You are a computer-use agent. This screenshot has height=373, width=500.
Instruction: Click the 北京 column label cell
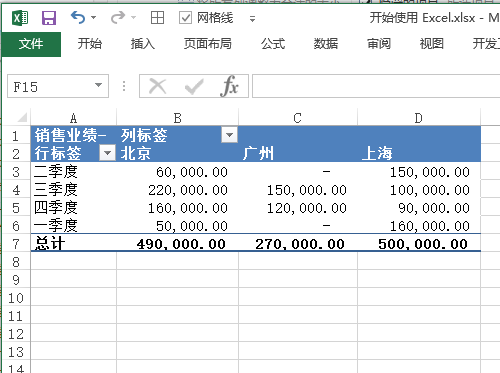point(178,153)
